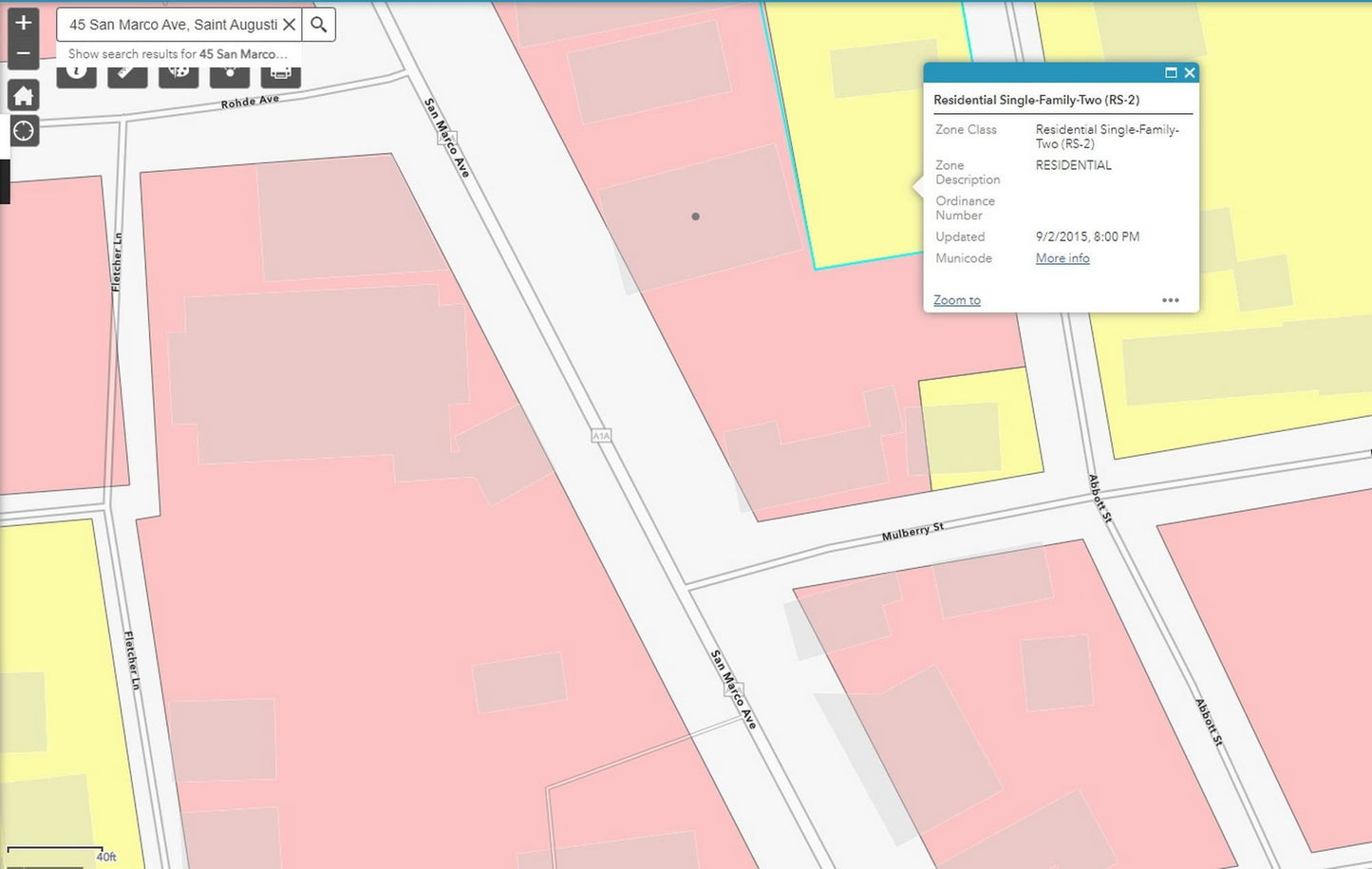This screenshot has width=1372, height=869.
Task: Click the gray search result point marker
Action: [696, 217]
